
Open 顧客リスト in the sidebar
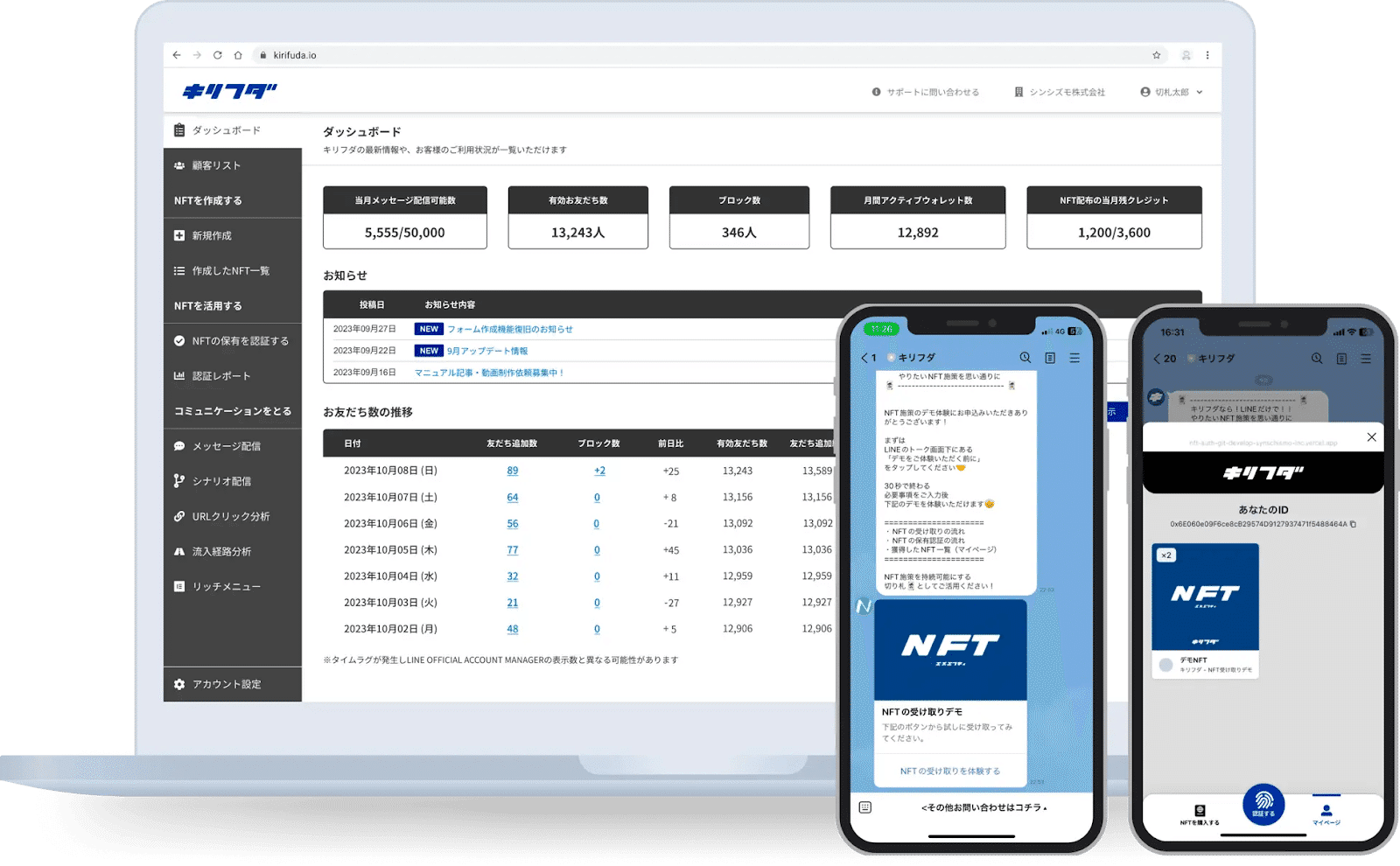pyautogui.click(x=233, y=165)
